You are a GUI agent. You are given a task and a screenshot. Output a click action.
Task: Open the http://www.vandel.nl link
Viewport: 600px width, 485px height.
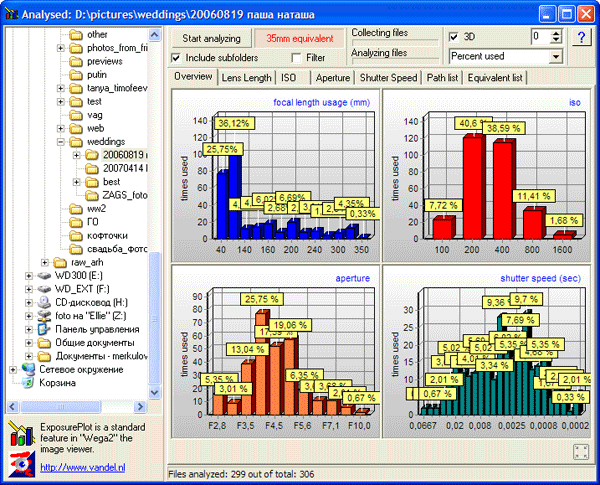[x=83, y=467]
